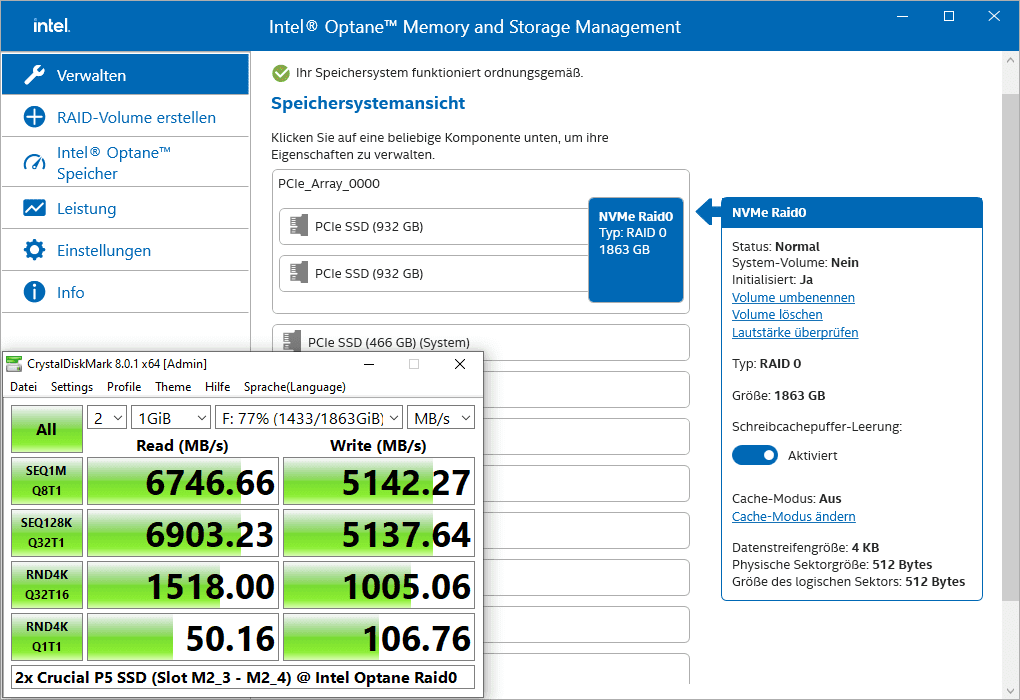1020x700 pixels.
Task: Start the RND4K Q32T16 test
Action: coord(47,585)
